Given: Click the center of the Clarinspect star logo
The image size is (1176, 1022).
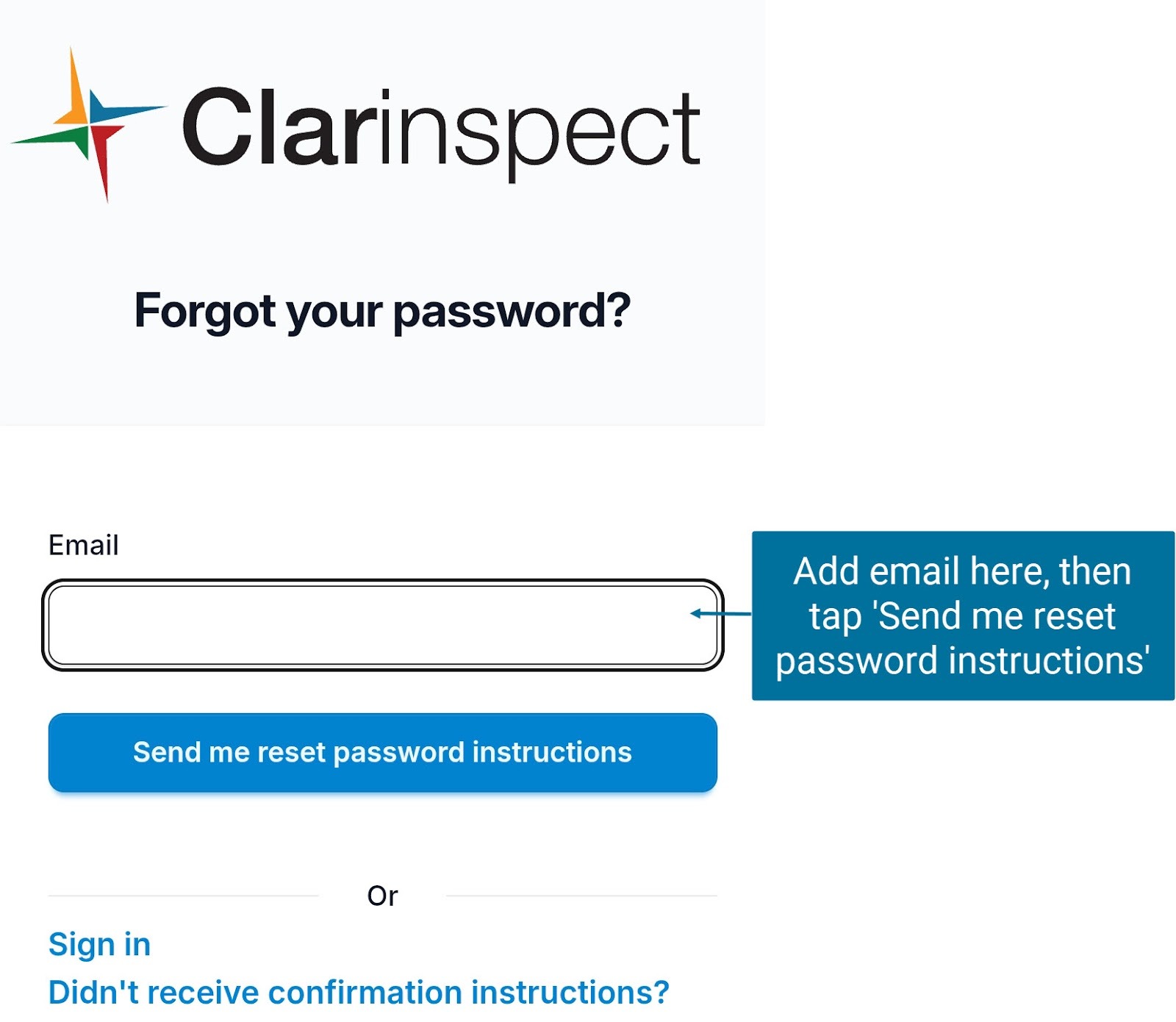Looking at the screenshot, I should [x=90, y=125].
